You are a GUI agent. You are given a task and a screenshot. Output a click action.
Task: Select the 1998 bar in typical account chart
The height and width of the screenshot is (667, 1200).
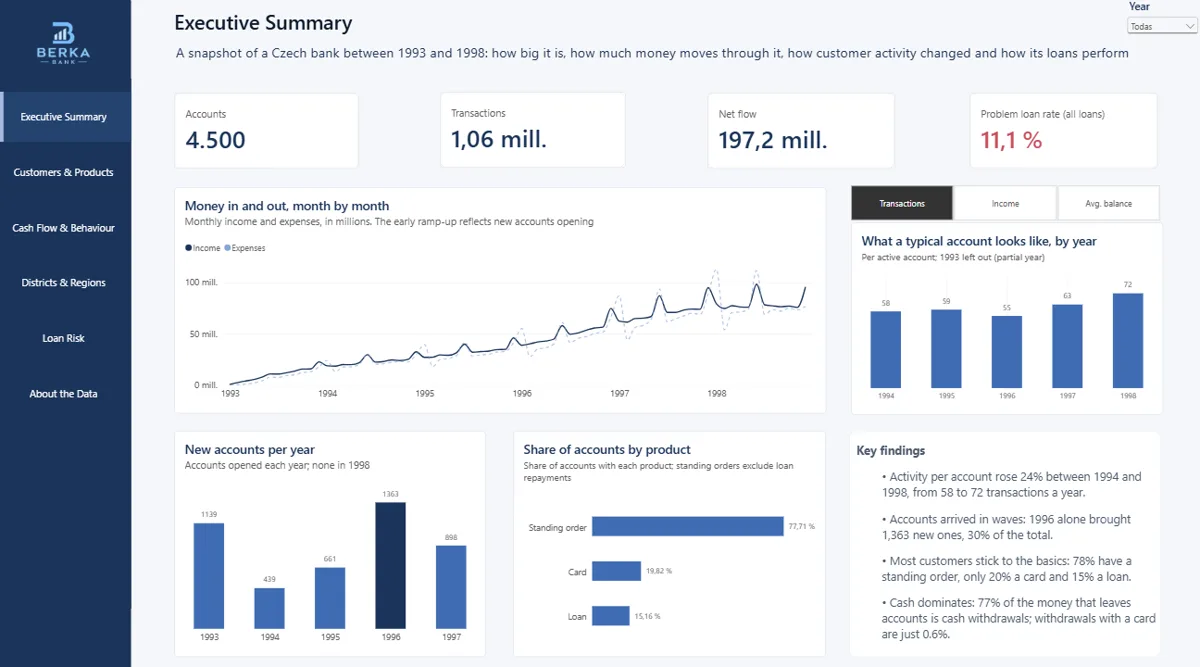coord(1128,340)
